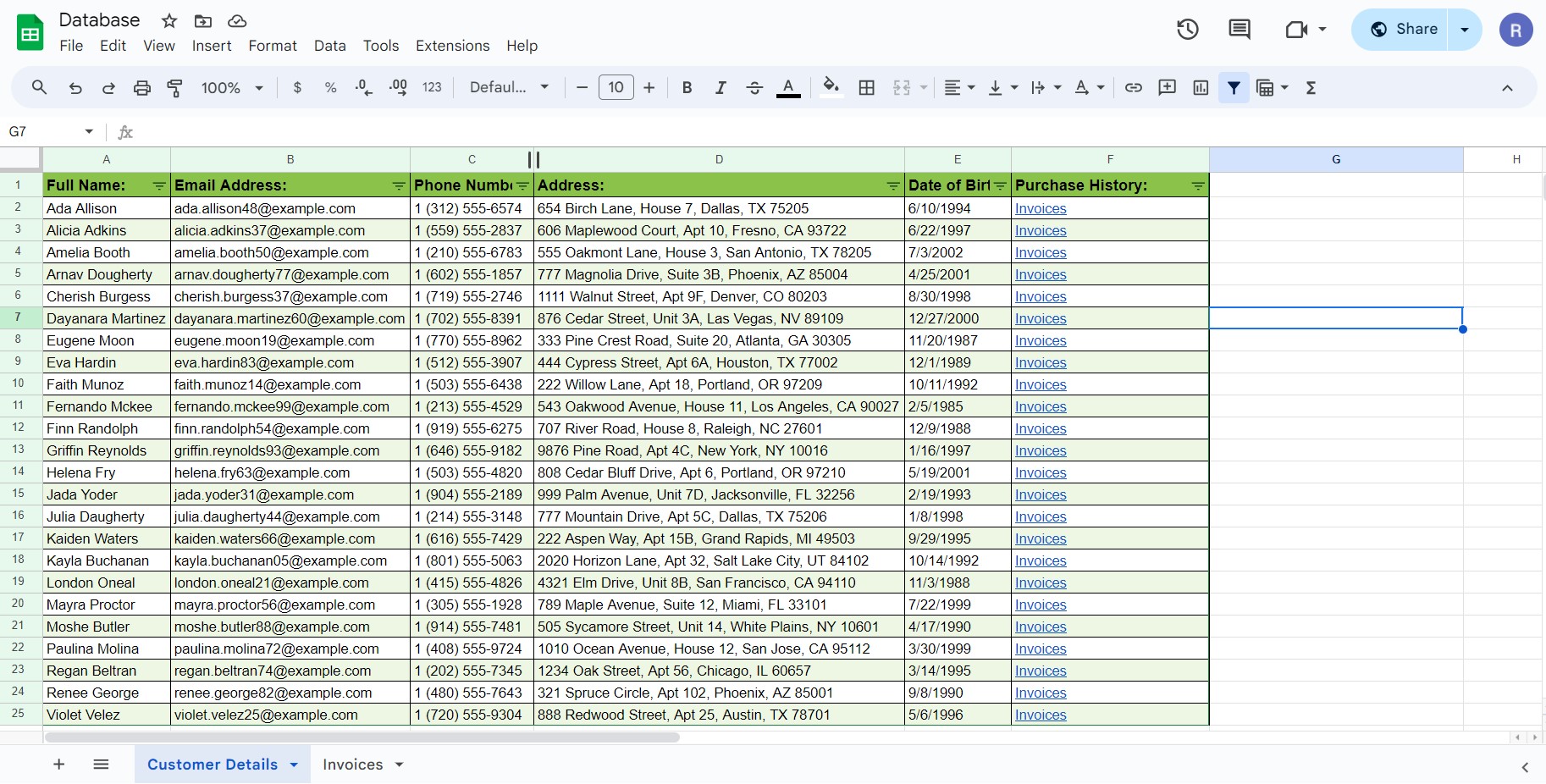This screenshot has width=1546, height=784.
Task: Select column G header
Action: tap(1336, 159)
